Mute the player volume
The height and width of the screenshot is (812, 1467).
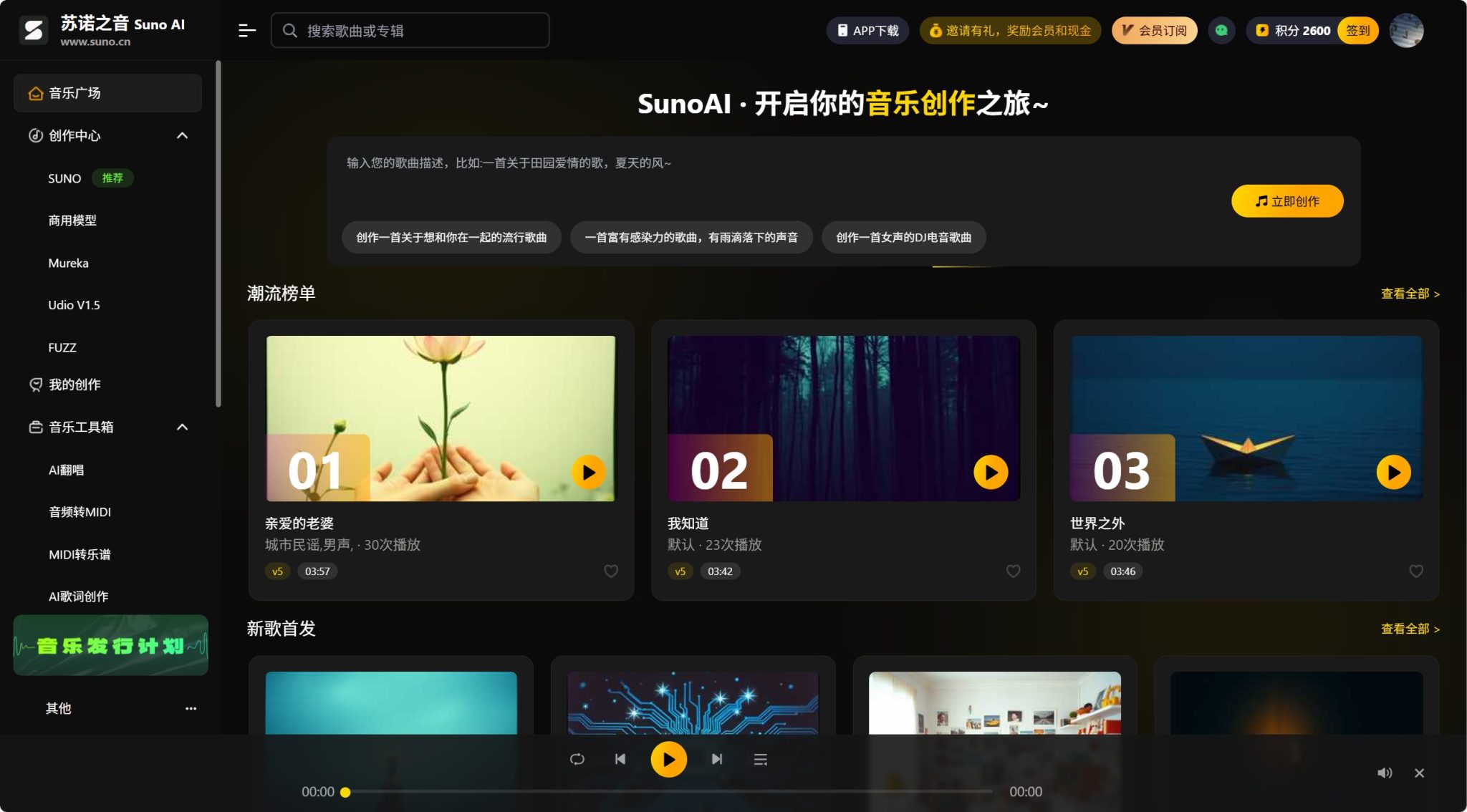coord(1384,773)
